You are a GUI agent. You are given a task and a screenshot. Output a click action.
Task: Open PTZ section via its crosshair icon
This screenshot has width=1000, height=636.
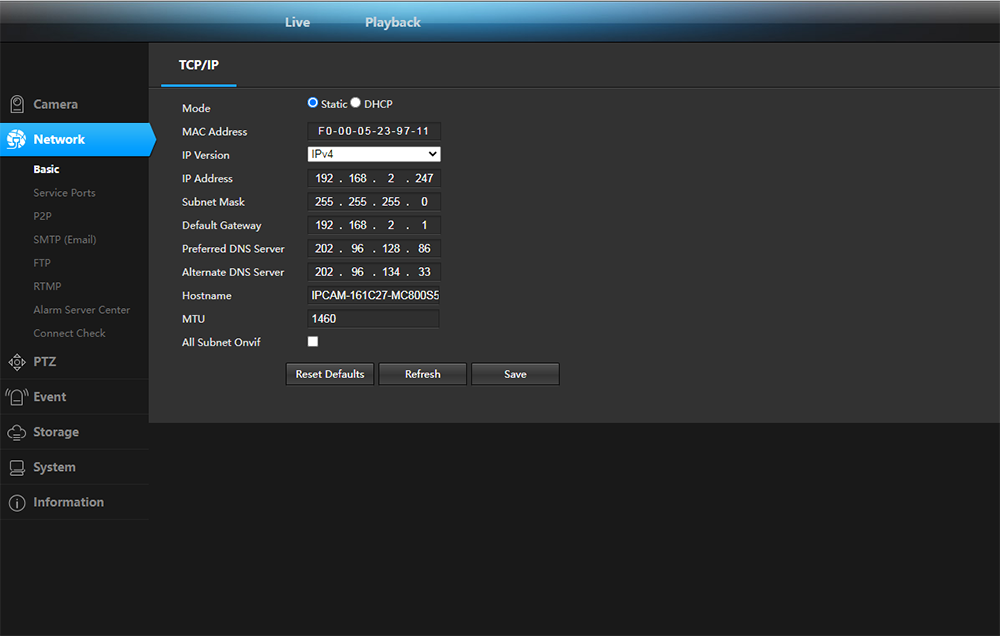(x=16, y=362)
